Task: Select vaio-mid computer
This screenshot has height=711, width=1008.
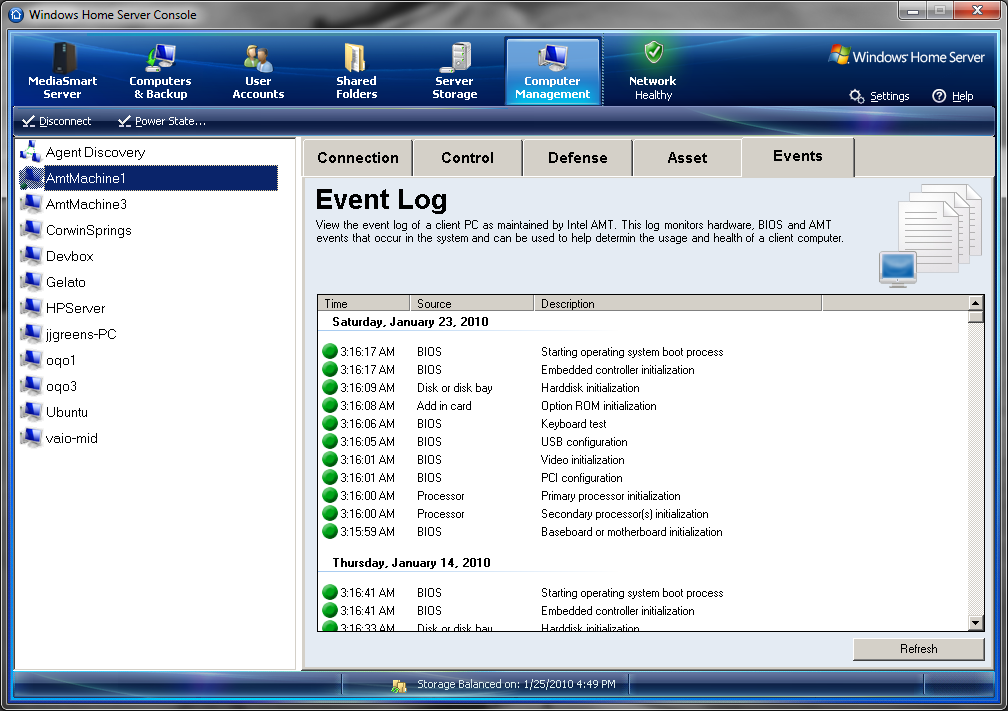Action: [x=71, y=438]
